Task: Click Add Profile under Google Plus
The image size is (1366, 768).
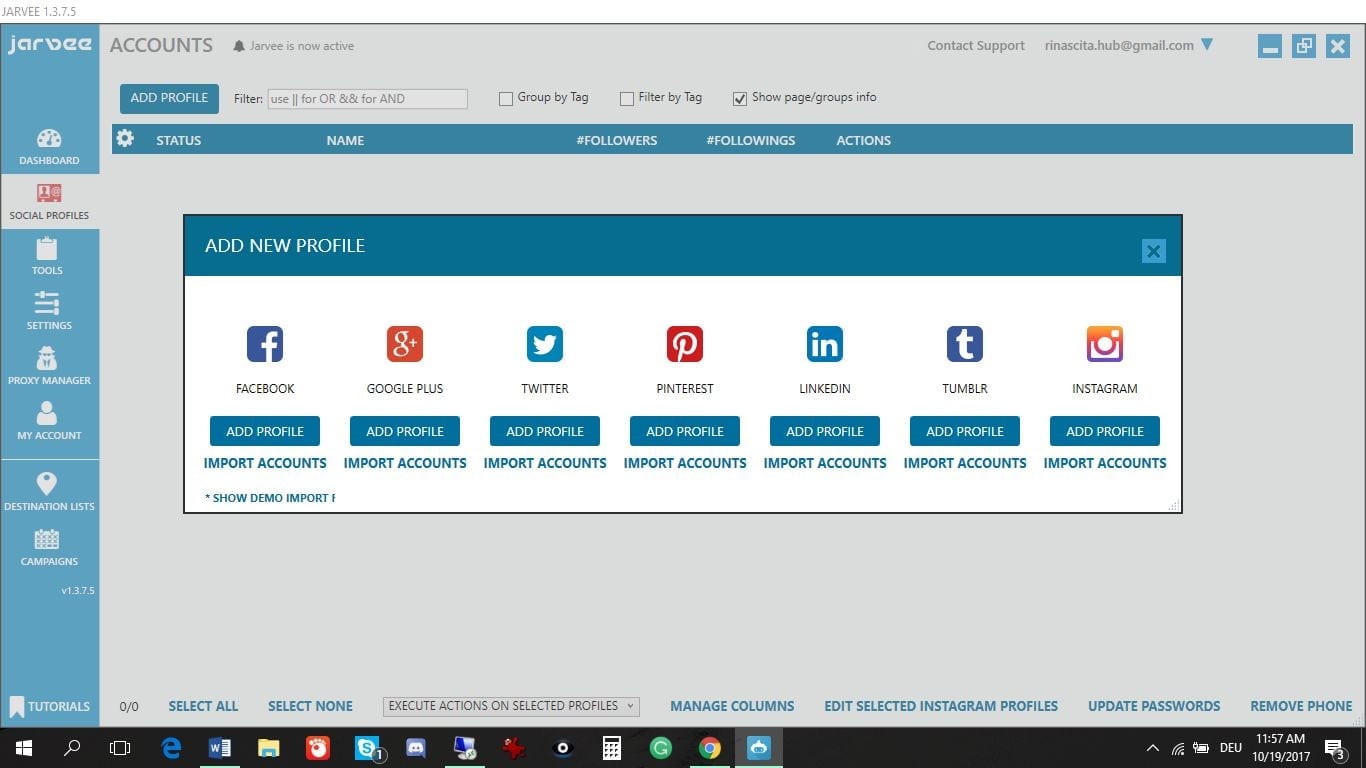Action: (405, 431)
